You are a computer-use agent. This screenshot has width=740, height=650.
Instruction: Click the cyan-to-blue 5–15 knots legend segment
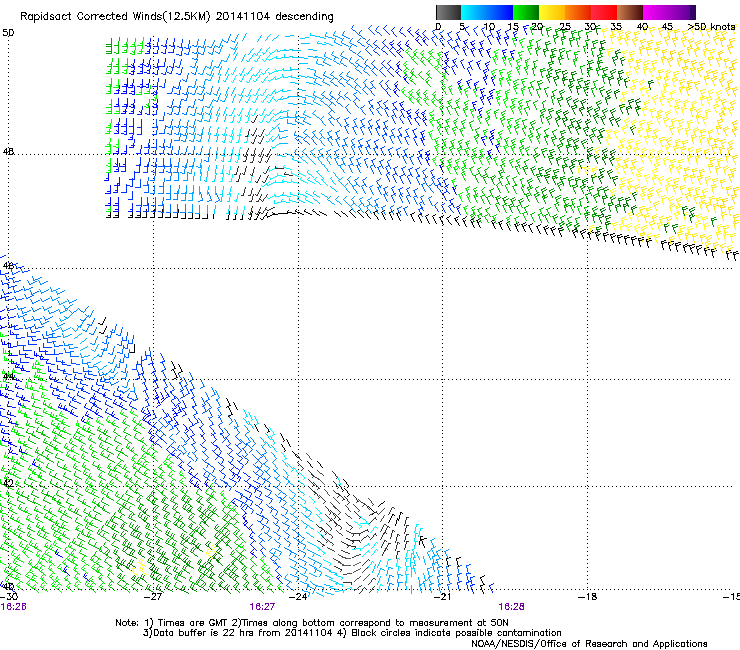point(487,12)
